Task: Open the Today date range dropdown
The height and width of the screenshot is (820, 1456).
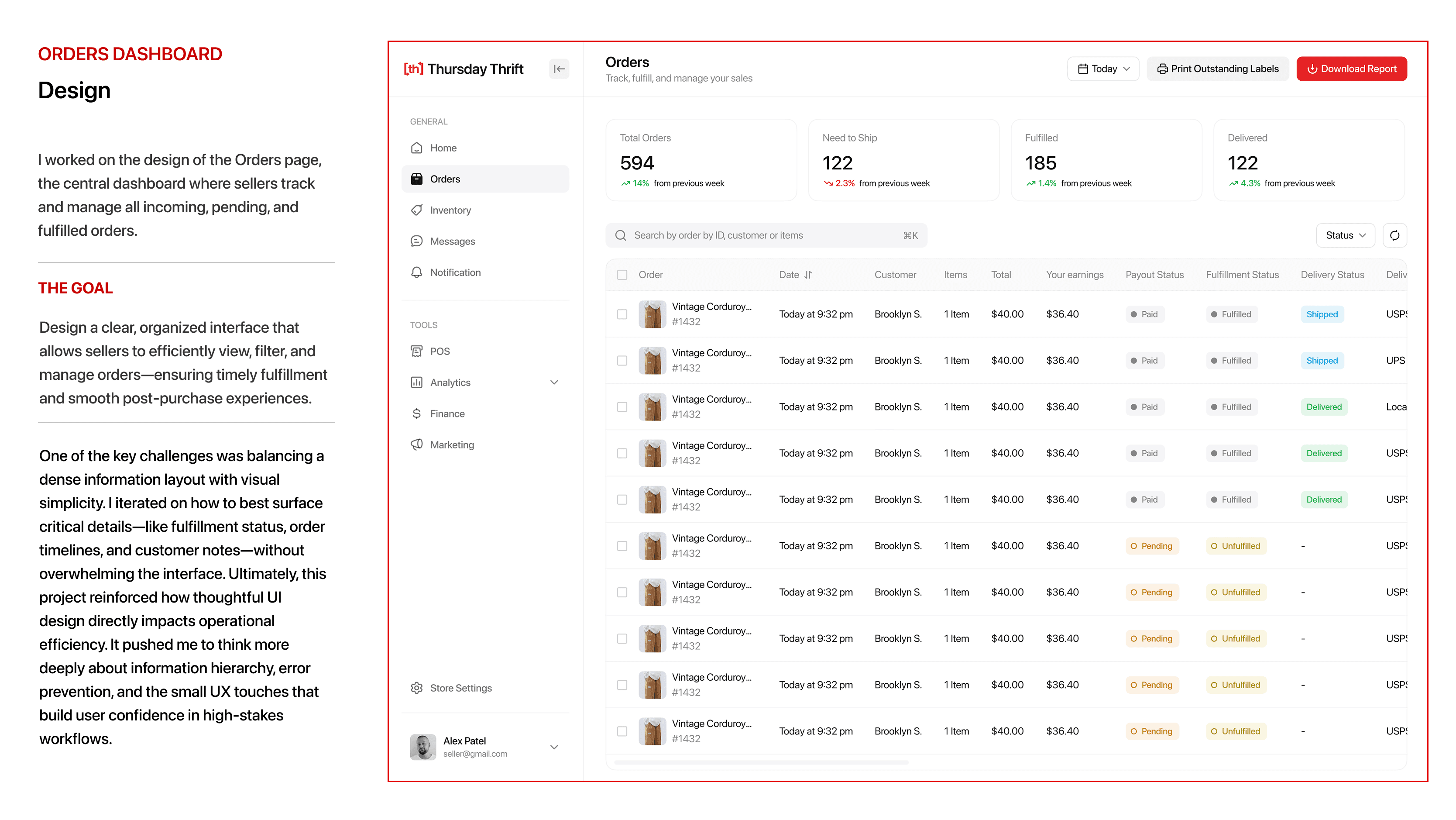Action: coord(1103,69)
